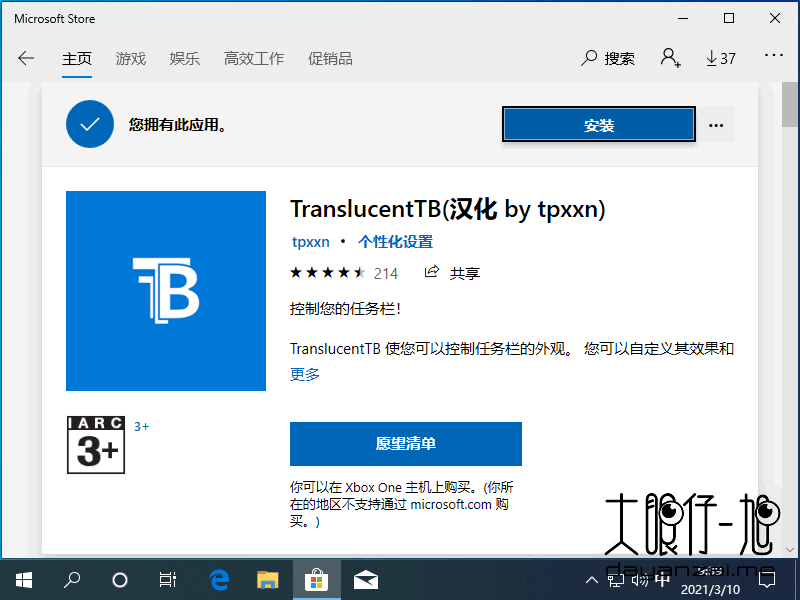Screen dimensions: 800x600
Task: Show hidden tray icons chevron
Action: (x=591, y=580)
